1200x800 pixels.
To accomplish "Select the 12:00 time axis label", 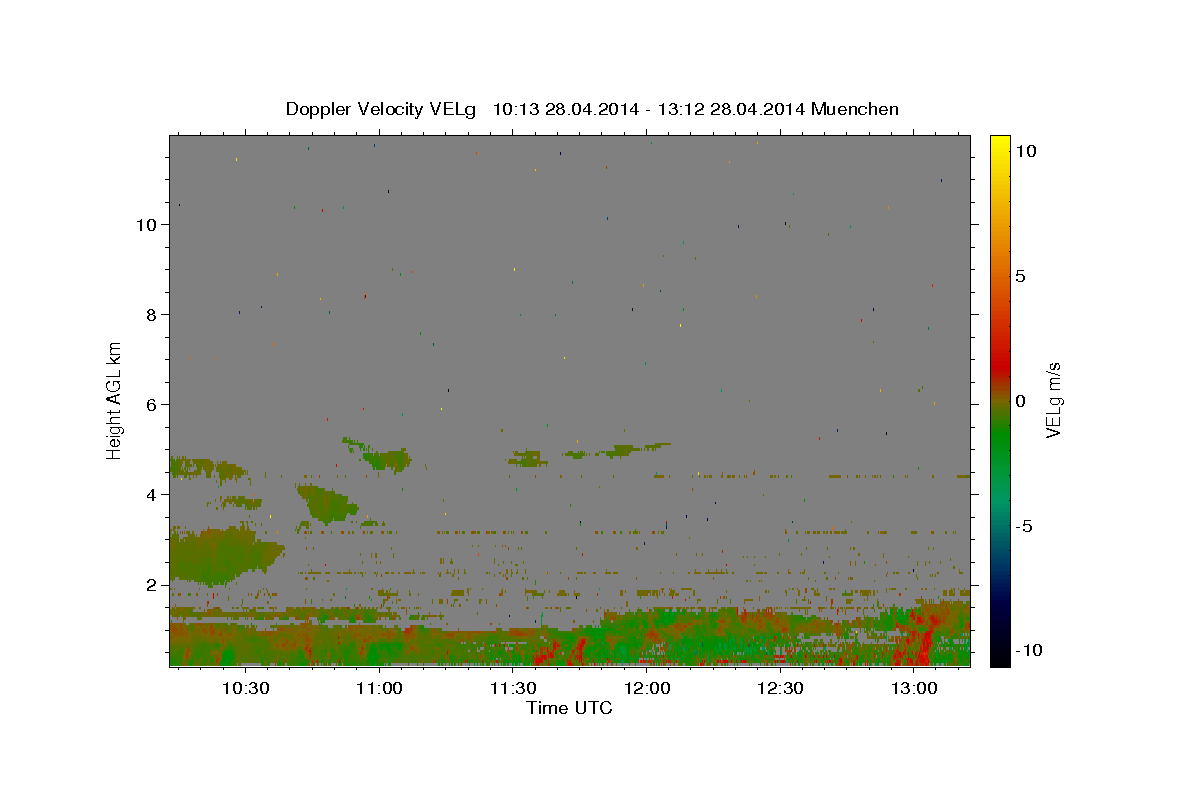I will click(x=647, y=689).
